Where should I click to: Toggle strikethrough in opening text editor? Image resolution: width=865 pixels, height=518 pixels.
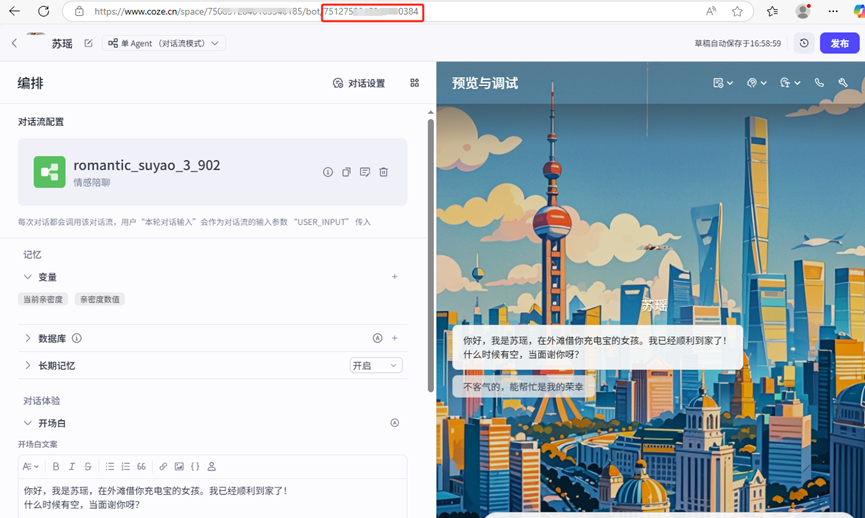tap(88, 467)
